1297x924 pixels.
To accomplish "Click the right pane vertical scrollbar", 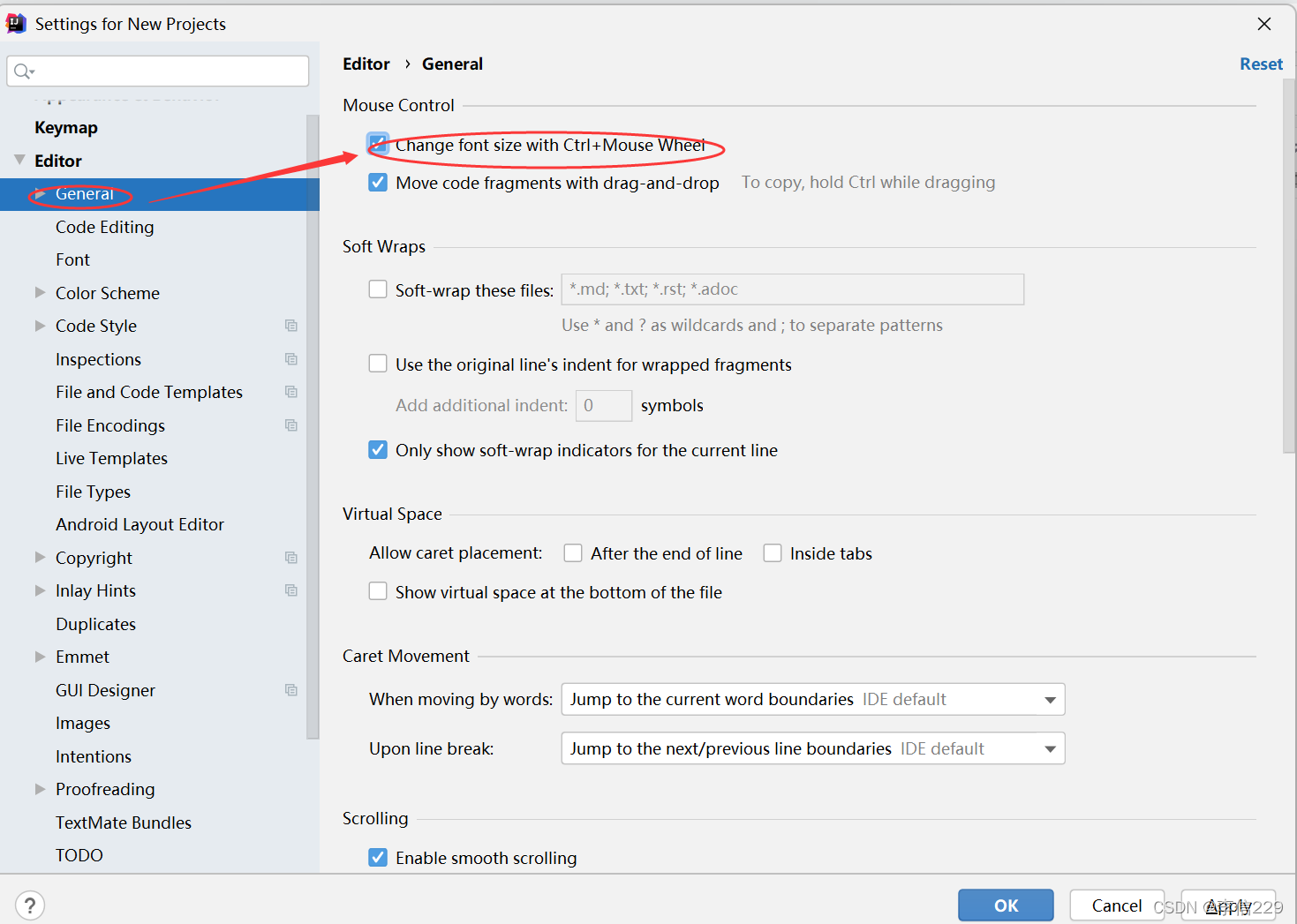I will click(1290, 265).
